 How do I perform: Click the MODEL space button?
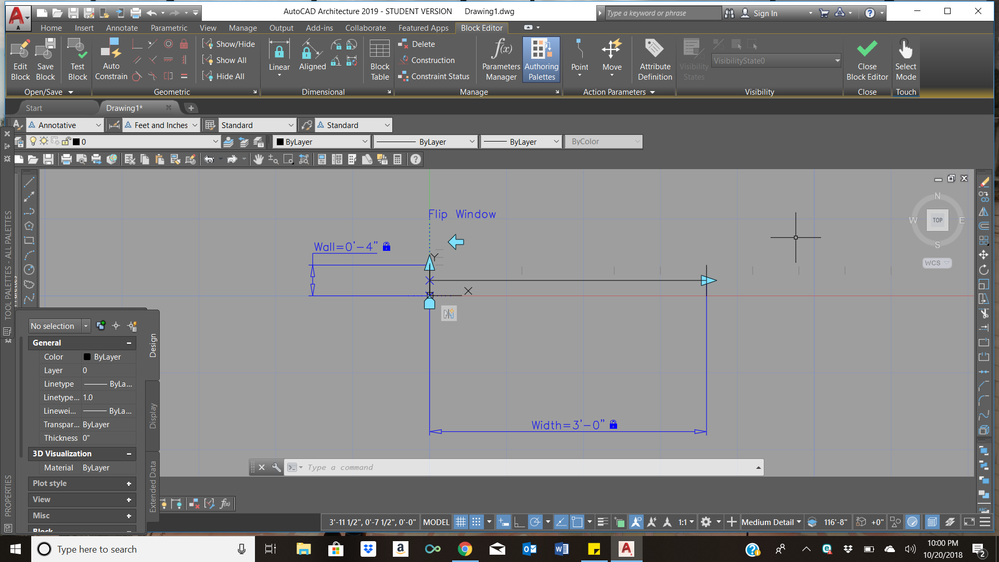click(436, 522)
